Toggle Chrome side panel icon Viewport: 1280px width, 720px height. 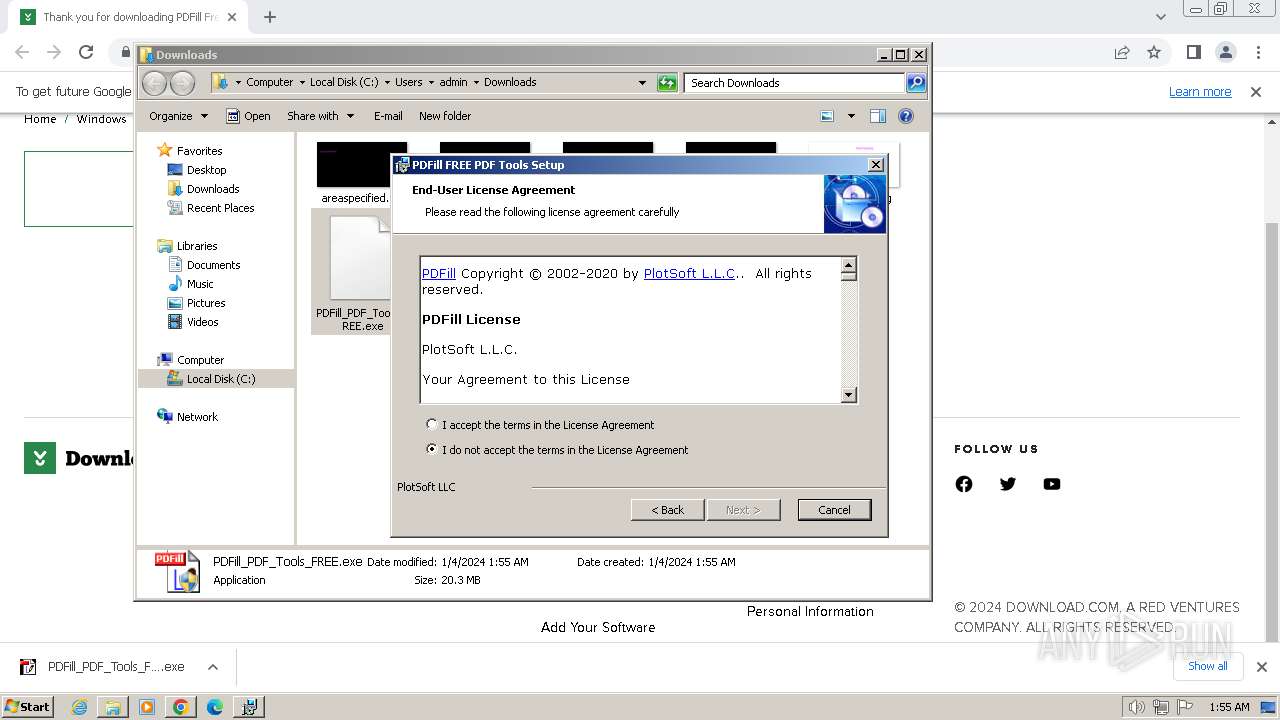(1193, 52)
